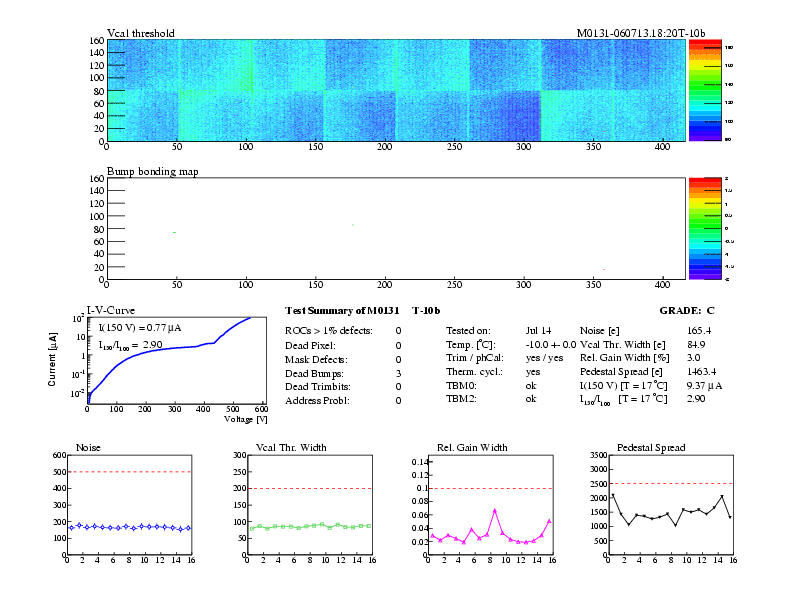792x612 pixels.
Task: Click the 'Pedestal Spread' chart title
Action: click(x=651, y=448)
